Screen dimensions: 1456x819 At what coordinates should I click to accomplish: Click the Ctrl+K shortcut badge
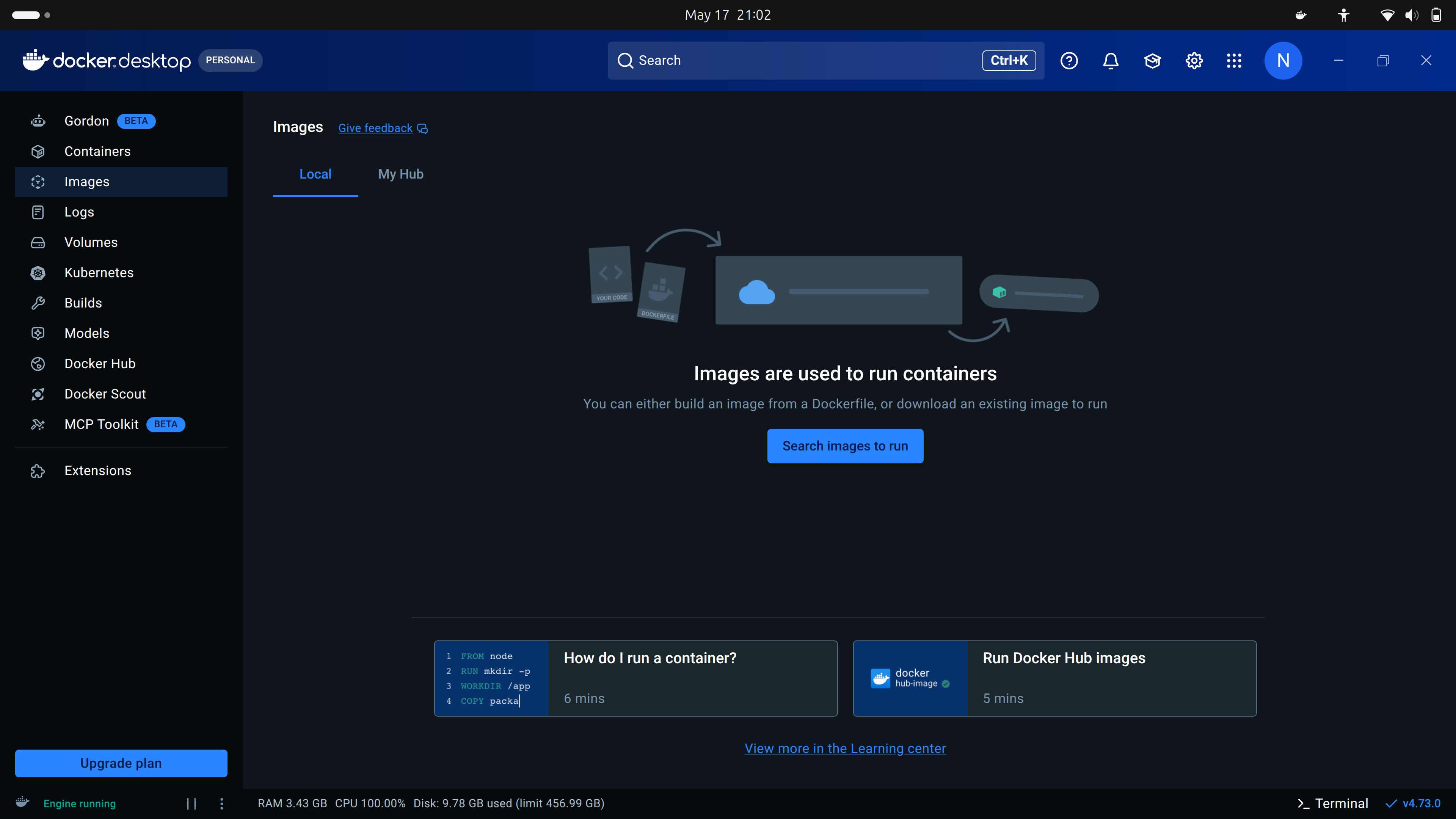(x=1009, y=61)
